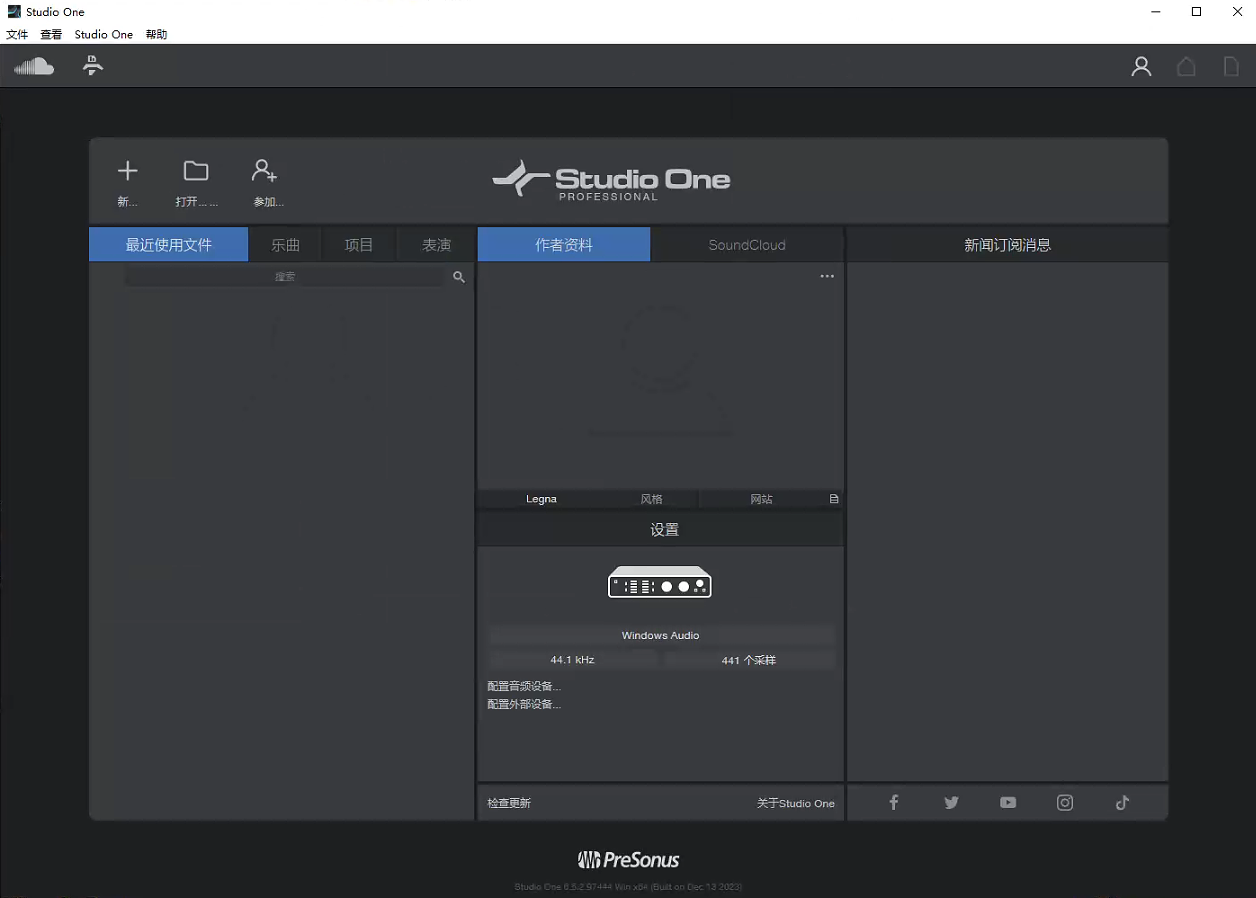
Task: Open the Facebook social link
Action: coord(894,802)
